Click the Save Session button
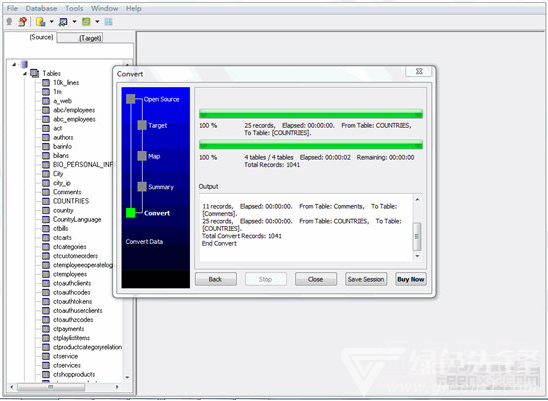This screenshot has height=401, width=548. click(x=366, y=279)
